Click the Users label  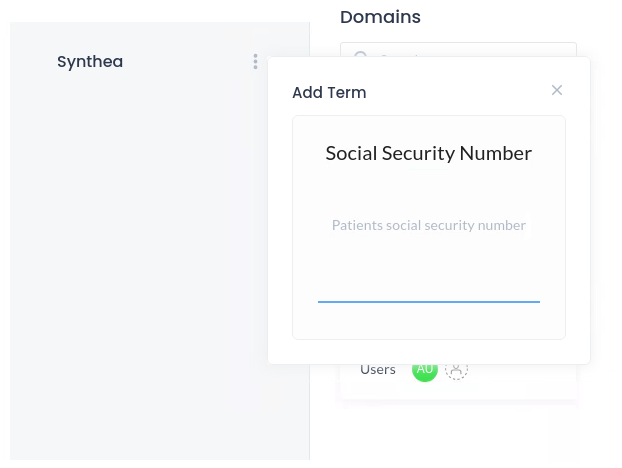coord(378,370)
